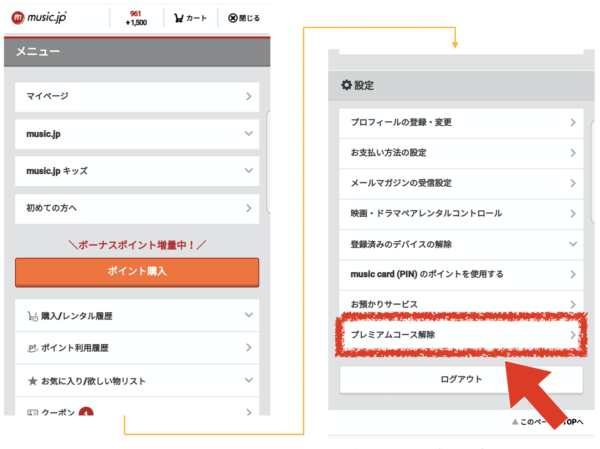The height and width of the screenshot is (449, 600).
Task: Click the chevron on お支払い方法の設定 row
Action: [x=573, y=153]
